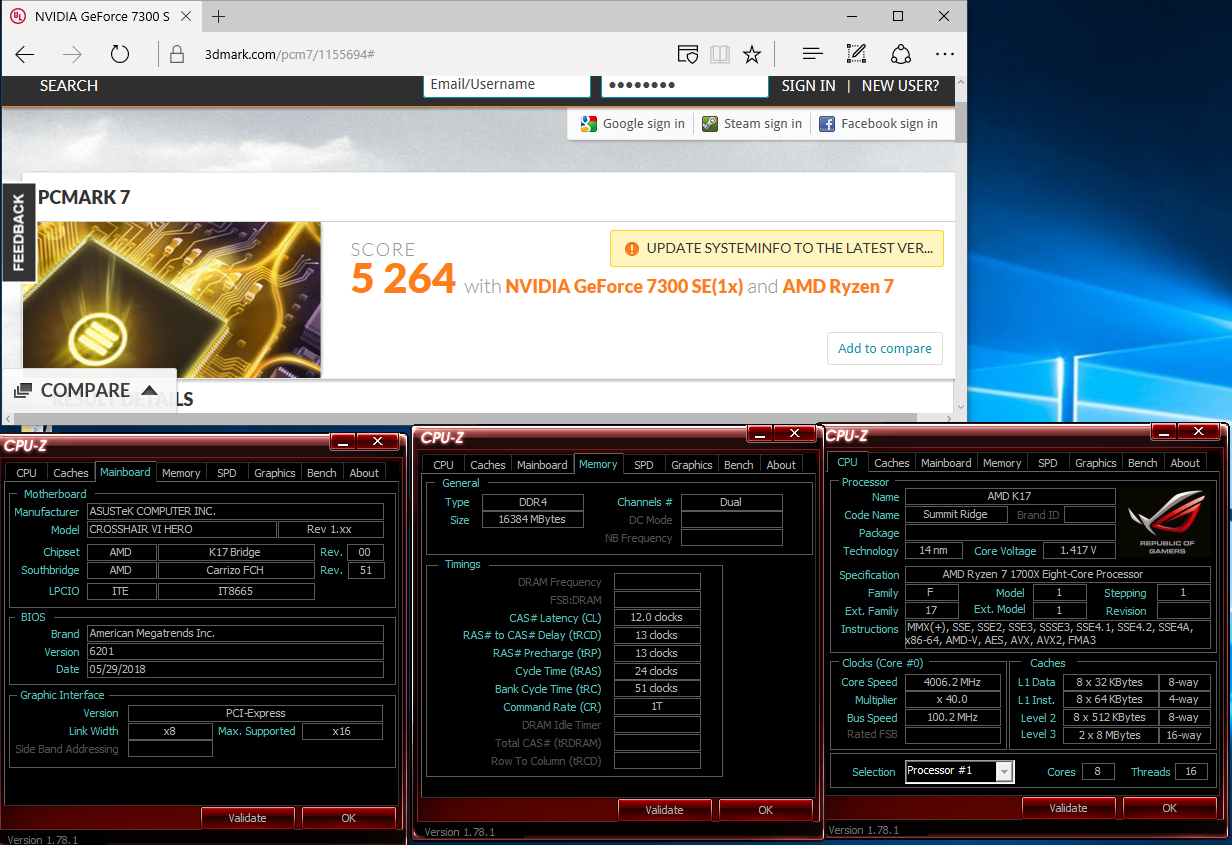This screenshot has height=845, width=1232.
Task: Expand the COMPARE panel arrow
Action: click(x=150, y=390)
